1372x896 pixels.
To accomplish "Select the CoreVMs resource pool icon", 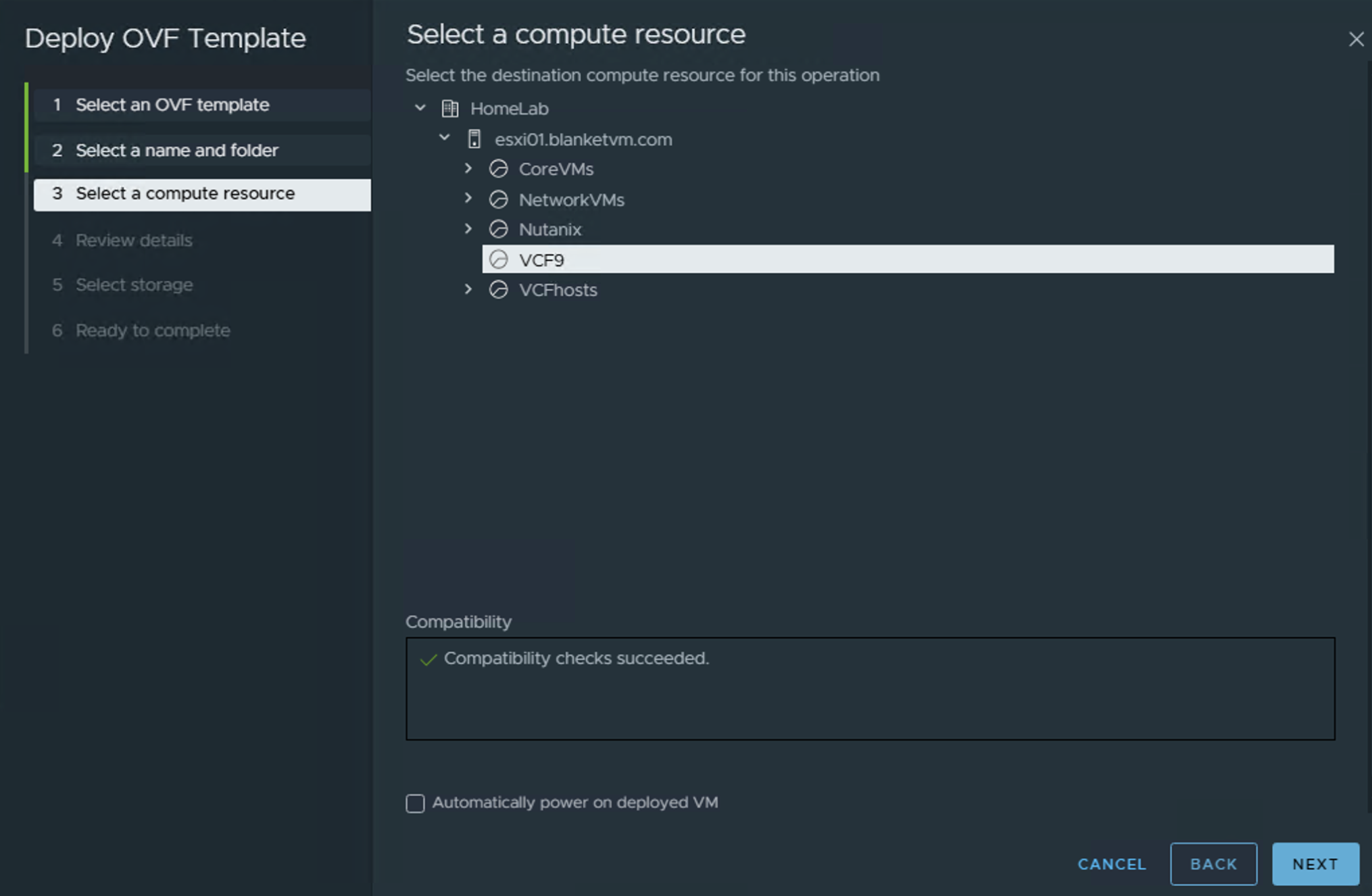I will 499,169.
